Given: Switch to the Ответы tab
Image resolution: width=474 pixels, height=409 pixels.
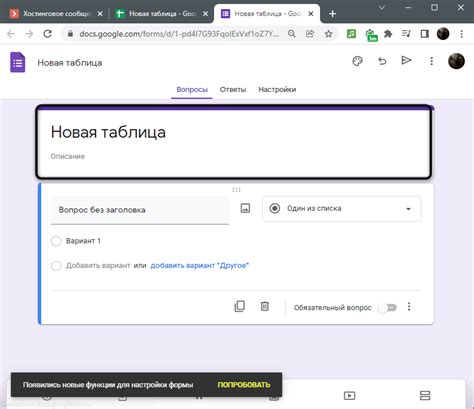Looking at the screenshot, I should [x=233, y=89].
